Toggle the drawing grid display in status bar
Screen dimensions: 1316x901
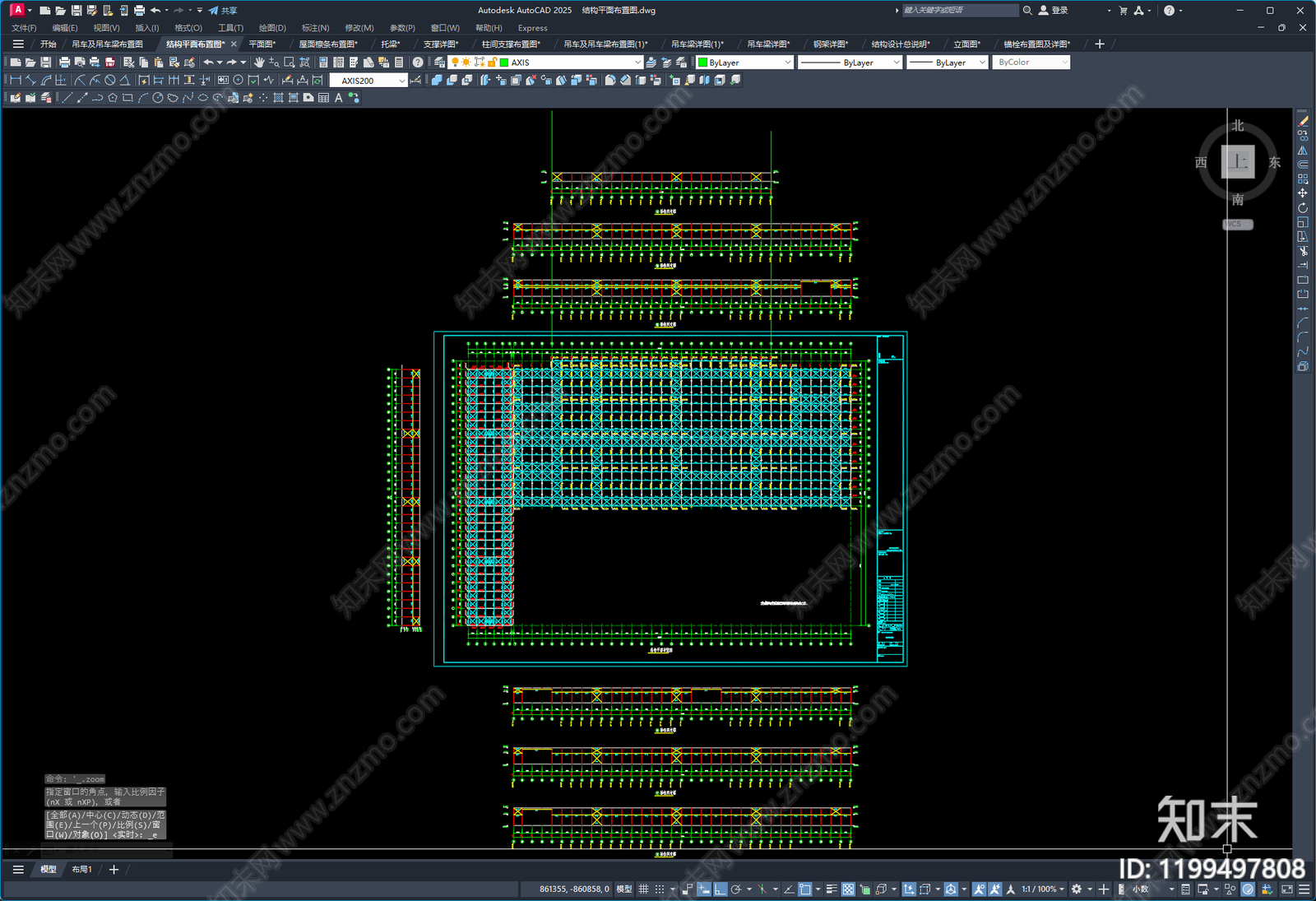point(643,889)
